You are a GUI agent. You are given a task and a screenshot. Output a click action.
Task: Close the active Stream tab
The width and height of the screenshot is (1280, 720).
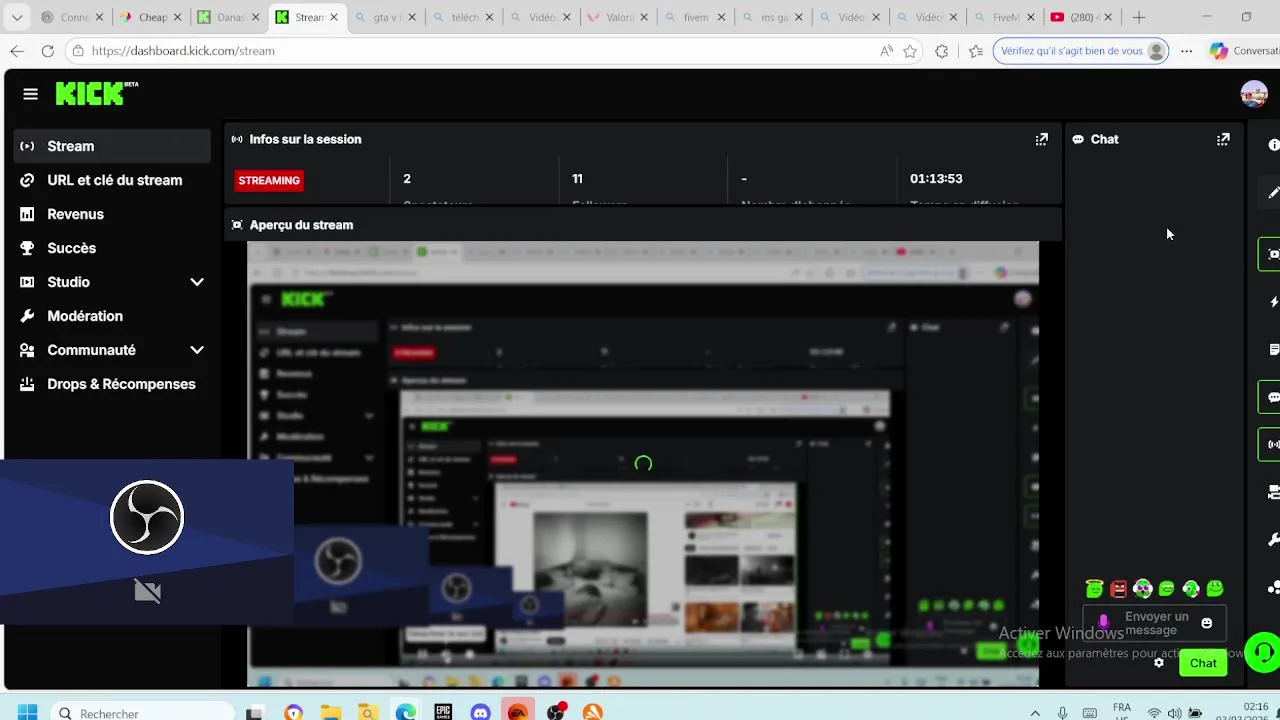(x=334, y=17)
